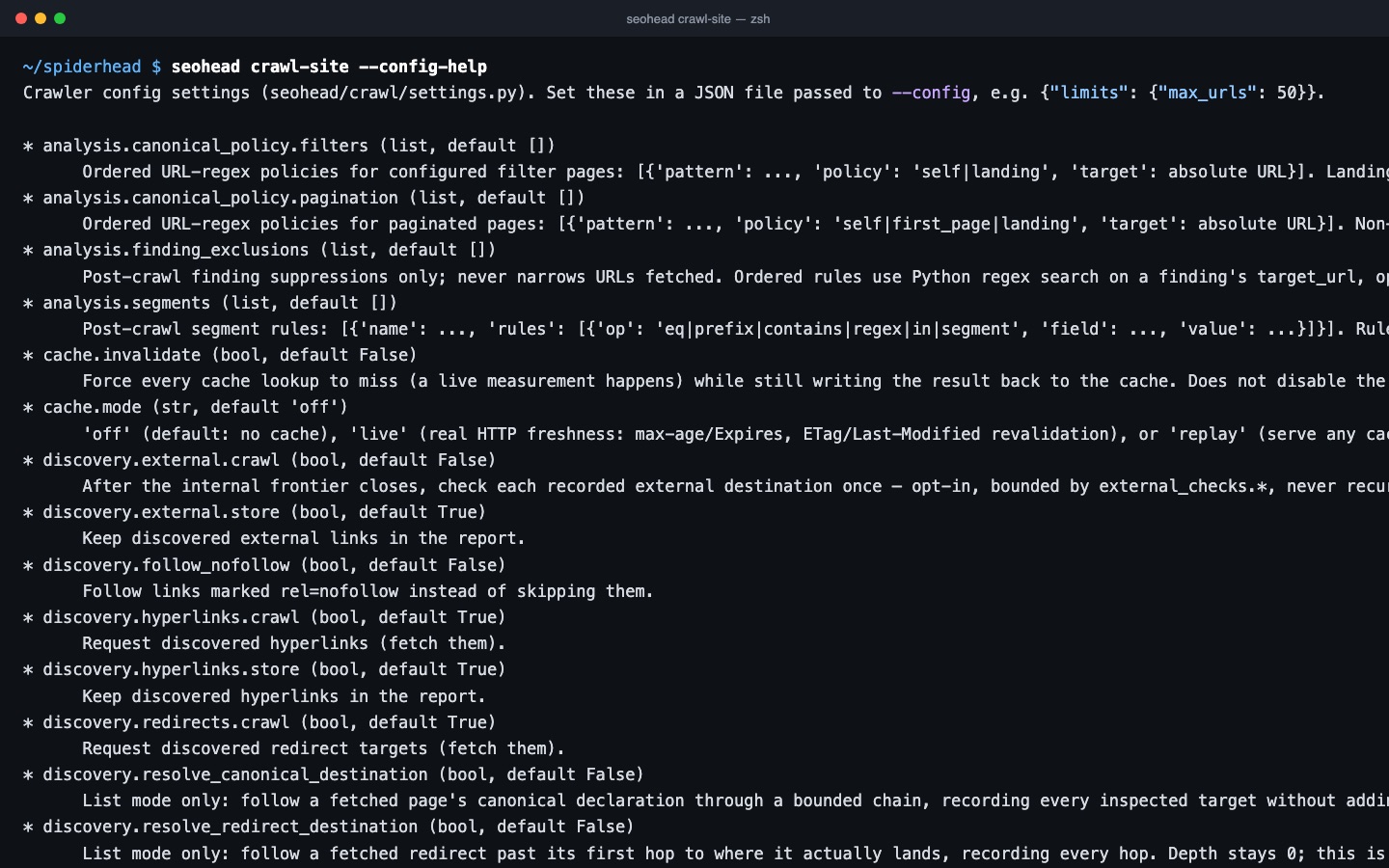Click the 'discovery.hyperlinks.crawl' setting line

(x=264, y=617)
